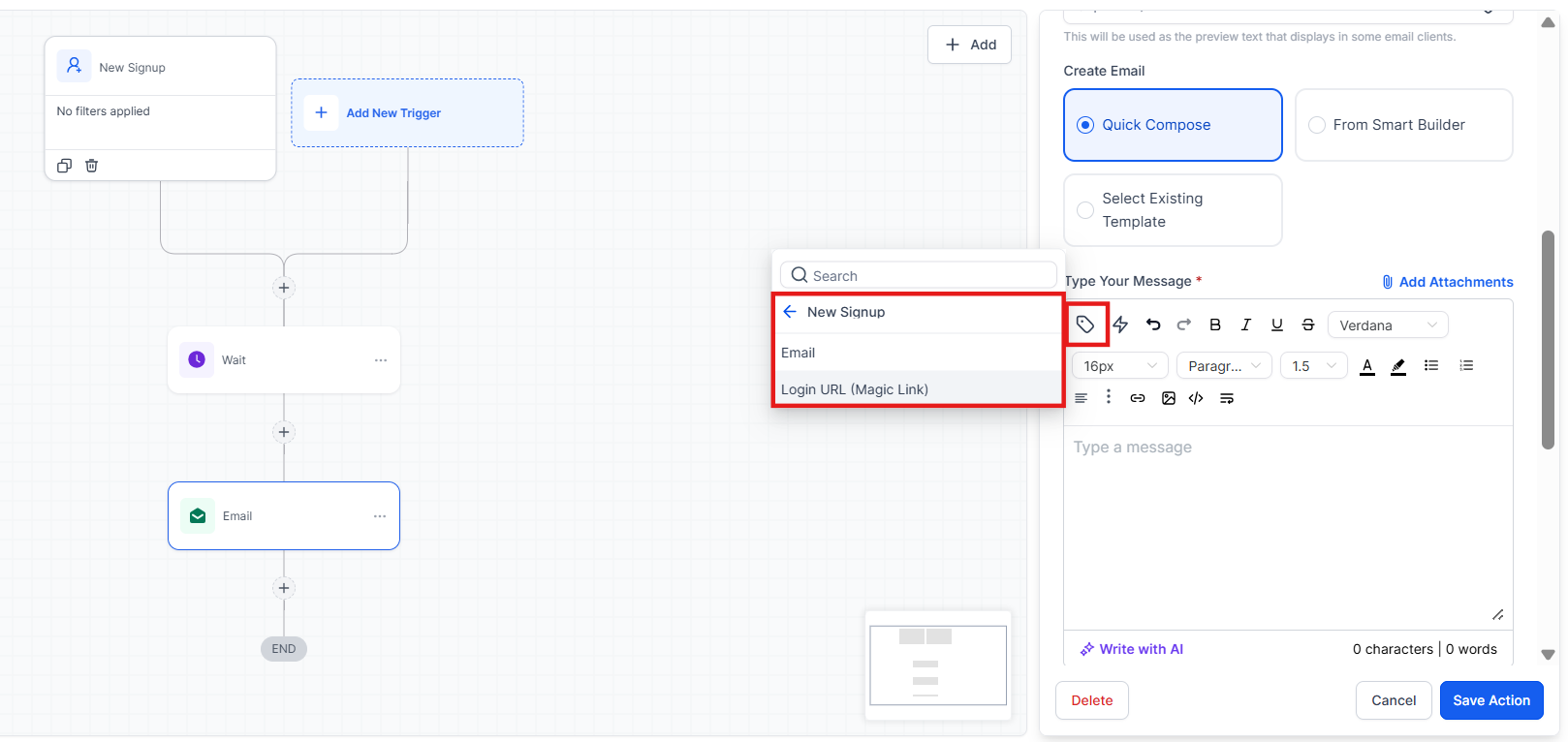Click the Add Attachments link
Screen dimensions: 1568x742
(1448, 282)
